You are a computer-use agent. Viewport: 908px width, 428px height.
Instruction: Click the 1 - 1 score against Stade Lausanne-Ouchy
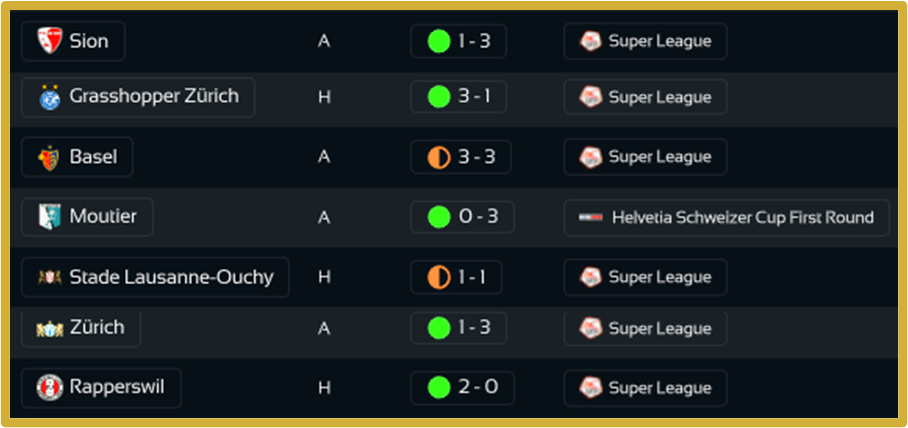click(456, 277)
